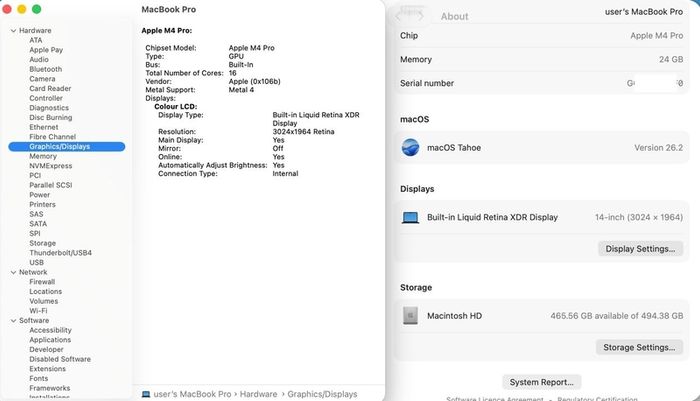Viewport: 700px width, 401px height.
Task: Select Firewall under Network
Action: click(x=42, y=282)
